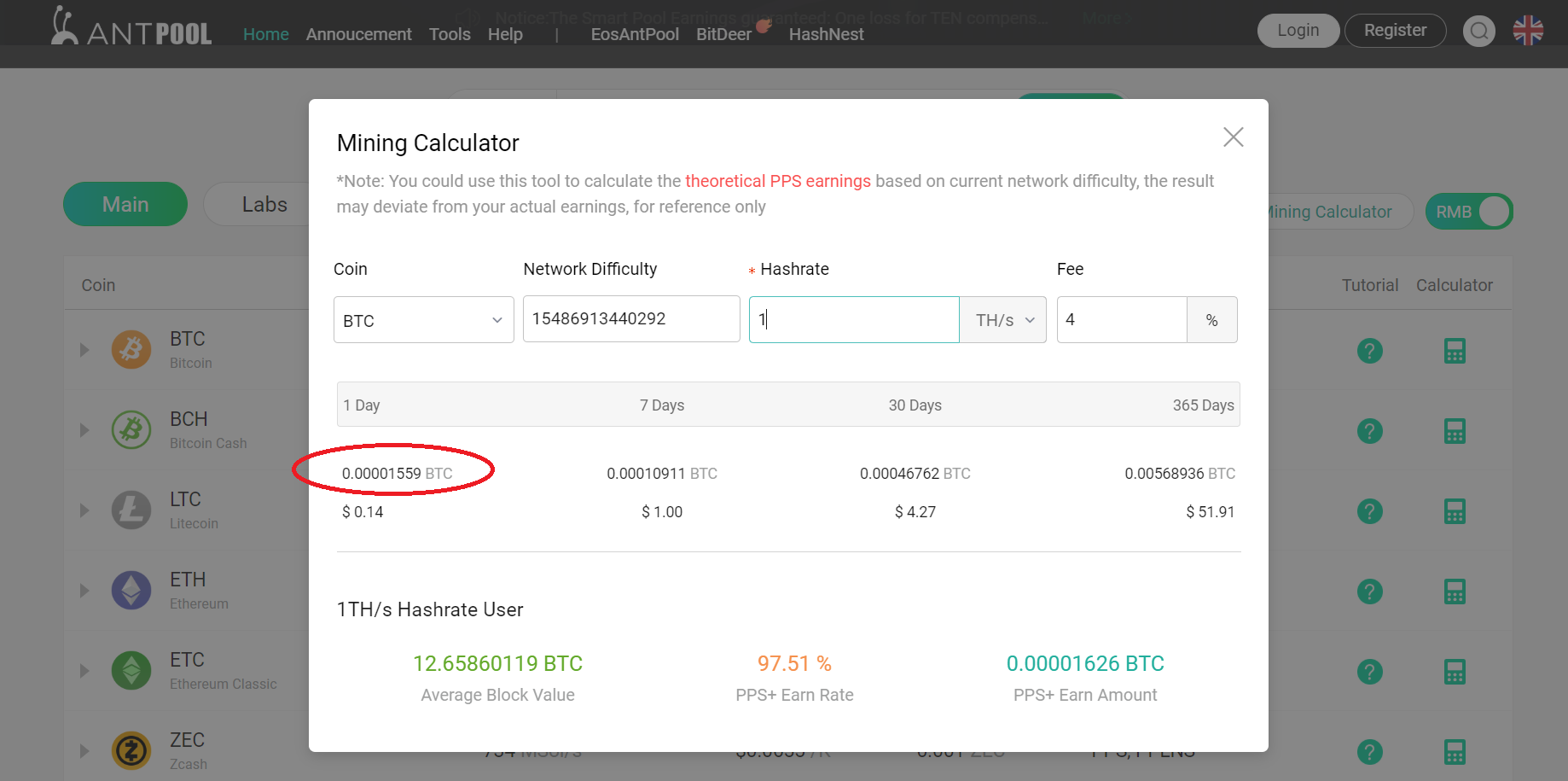Open calculator icon for BCH row
1568x781 pixels.
pyautogui.click(x=1455, y=431)
